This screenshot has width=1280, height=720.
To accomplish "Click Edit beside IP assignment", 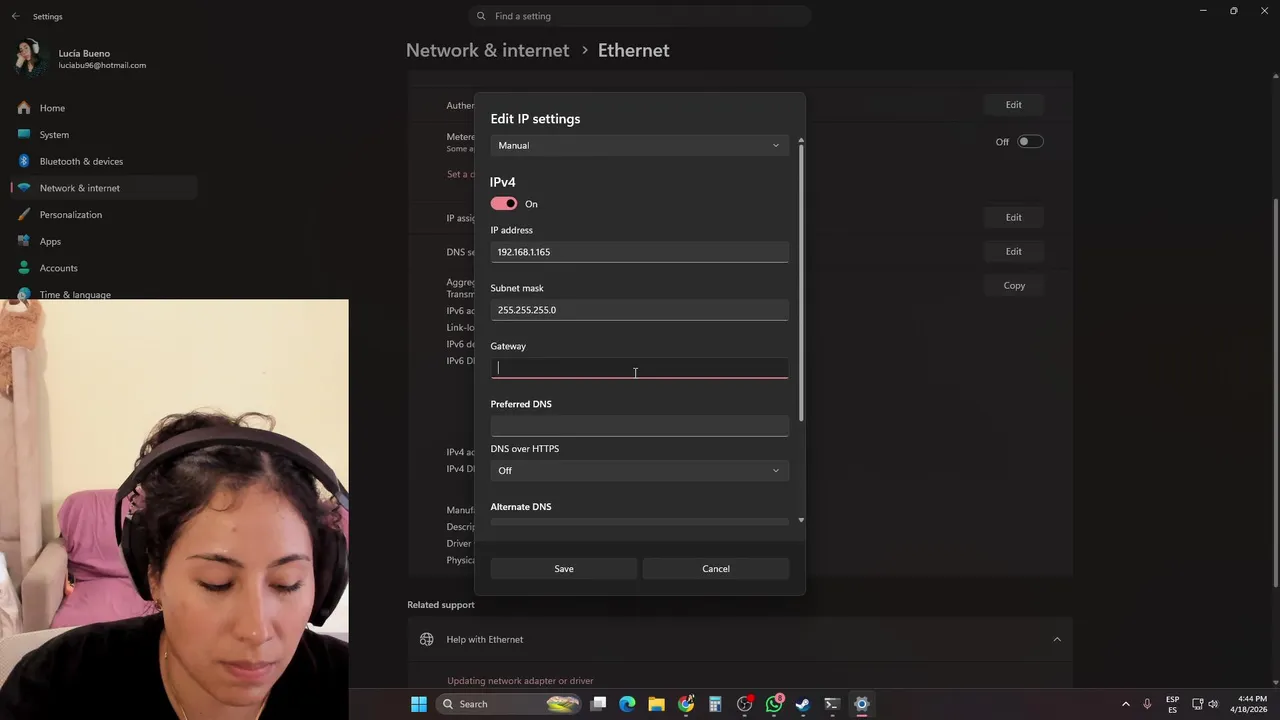I will click(x=1013, y=217).
